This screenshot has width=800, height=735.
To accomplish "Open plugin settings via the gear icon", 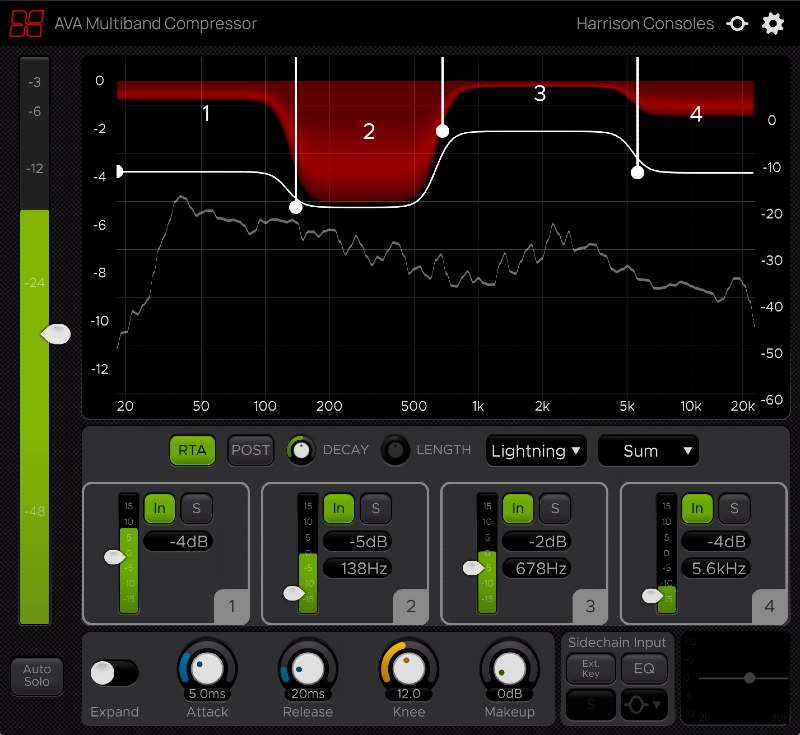I will [772, 23].
